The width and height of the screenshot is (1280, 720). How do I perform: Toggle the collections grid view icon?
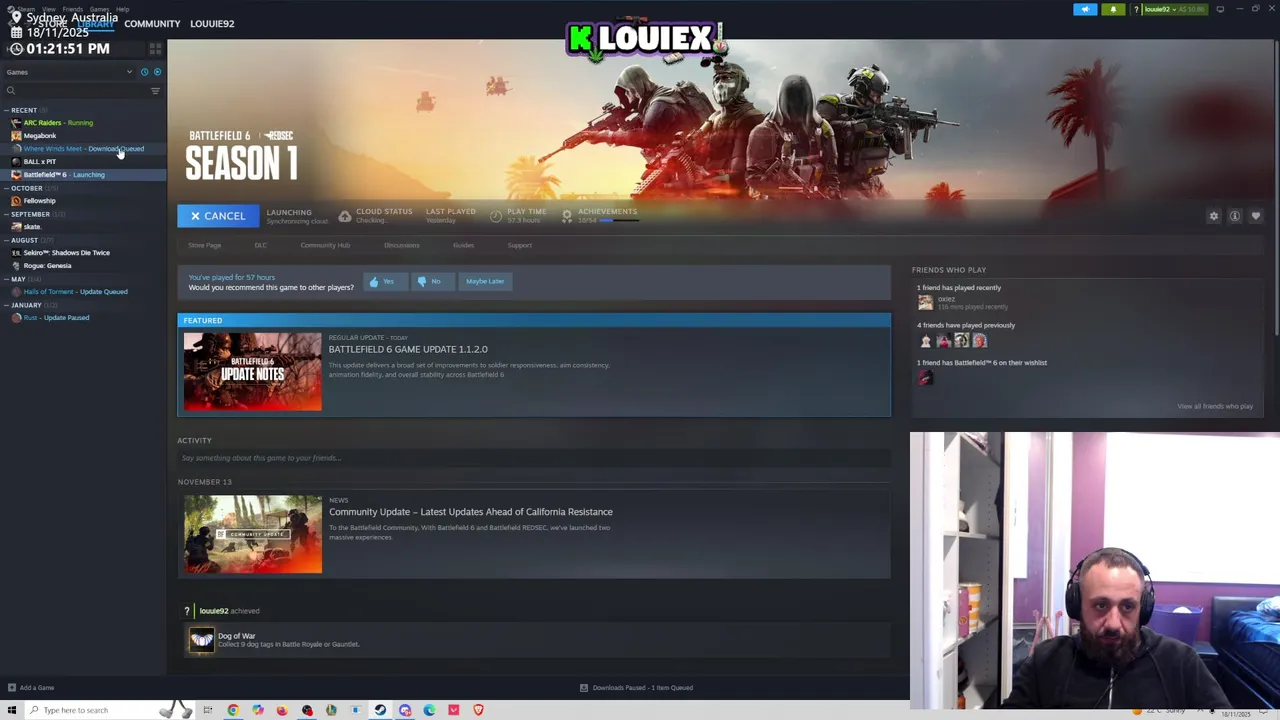coord(155,48)
